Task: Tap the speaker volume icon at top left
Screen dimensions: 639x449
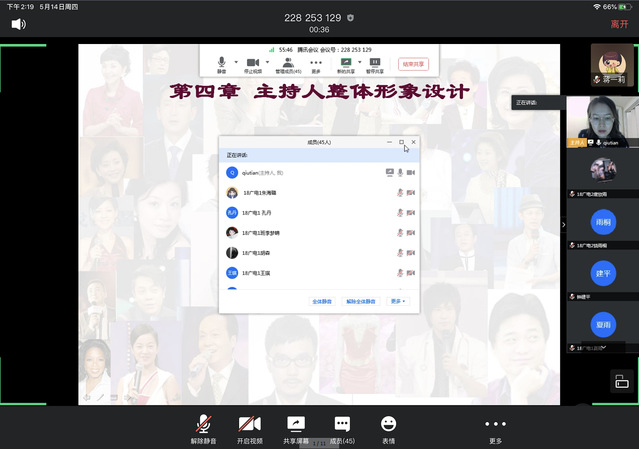Action: 18,23
